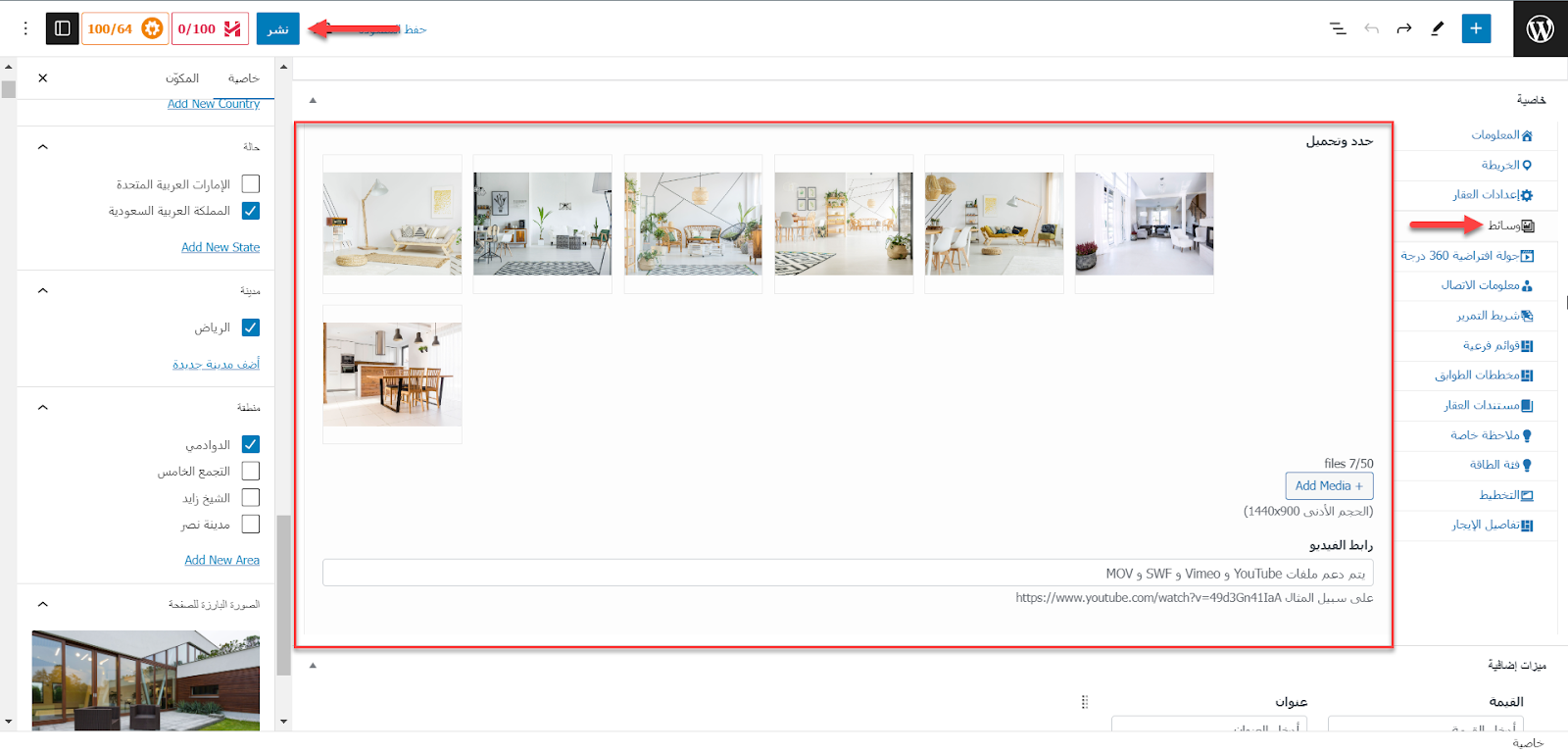
Task: Select the second gallery image with chevron rug
Action: [x=543, y=224]
